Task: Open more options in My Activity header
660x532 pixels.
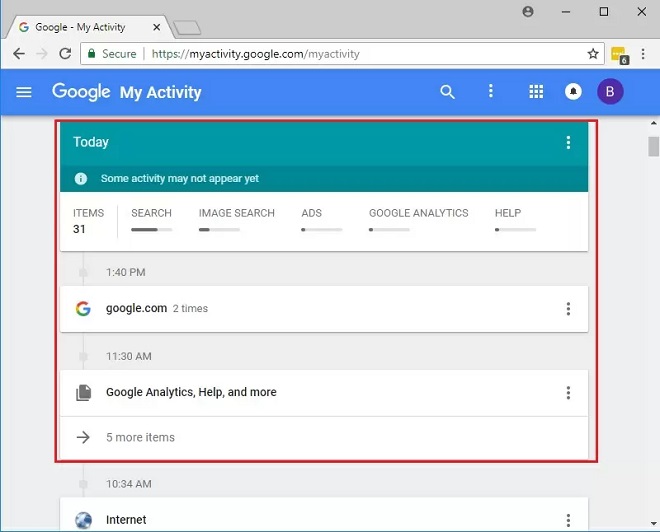Action: (490, 92)
